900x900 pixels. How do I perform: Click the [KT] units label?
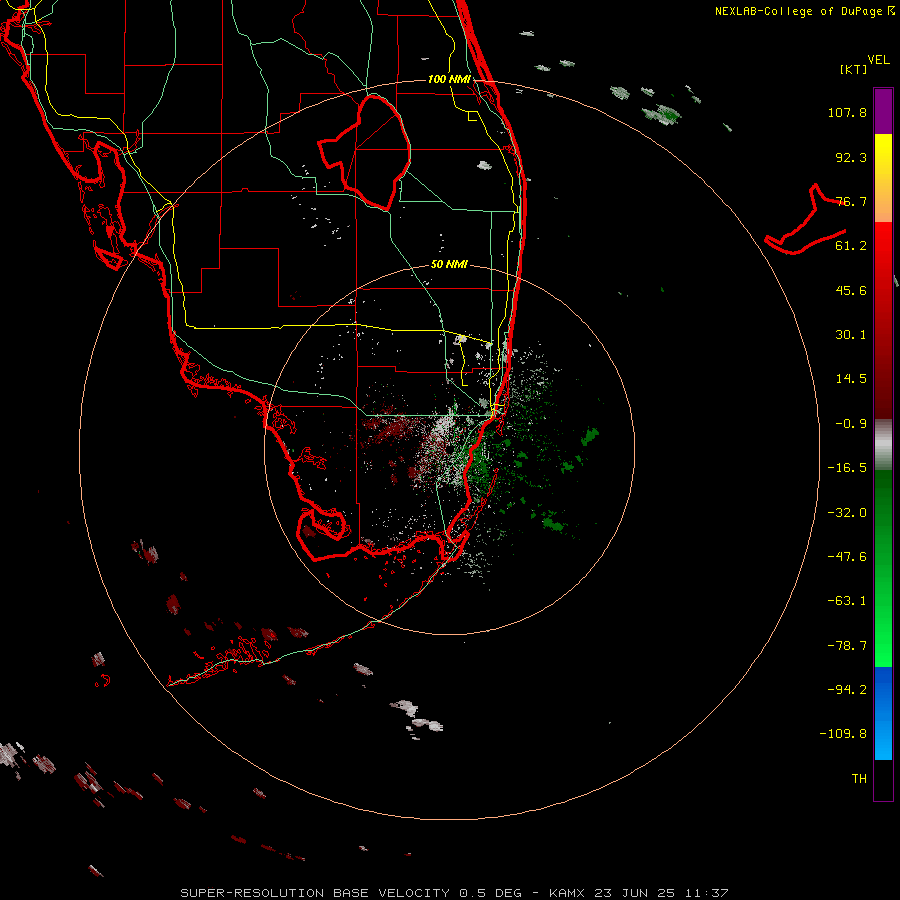pos(854,69)
